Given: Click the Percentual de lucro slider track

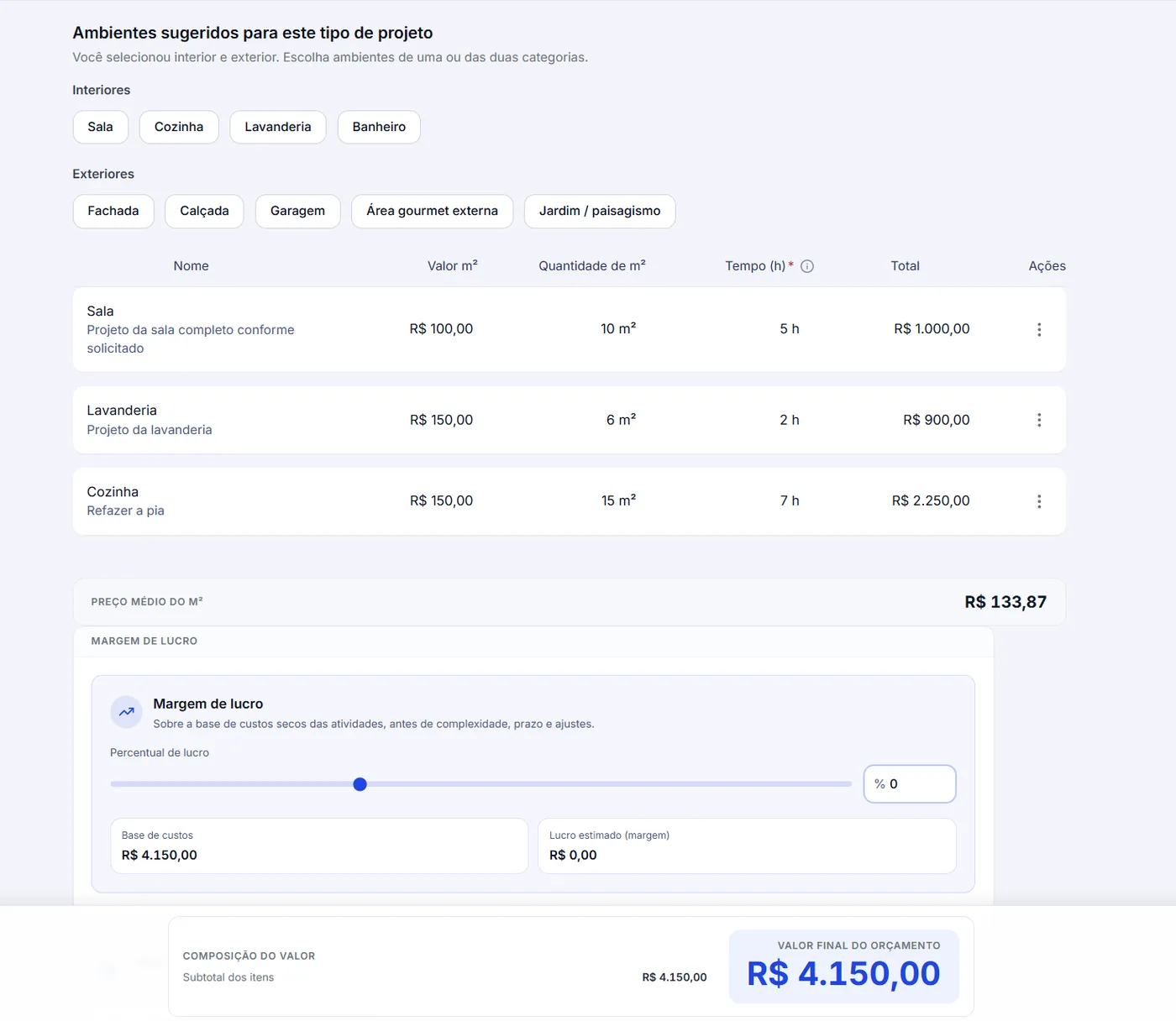Looking at the screenshot, I should click(x=480, y=784).
